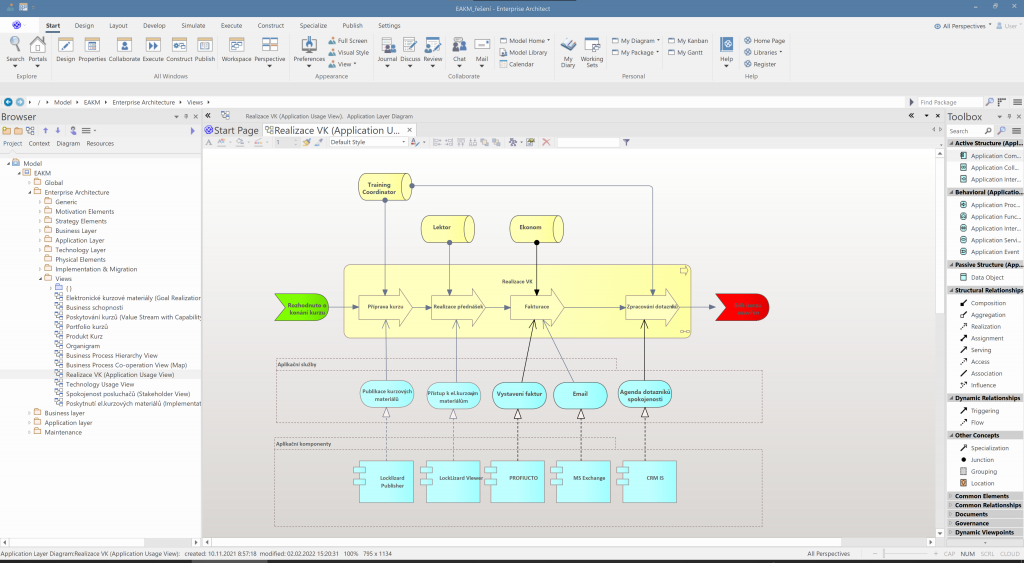Select the Training Coordinator role element

385,187
